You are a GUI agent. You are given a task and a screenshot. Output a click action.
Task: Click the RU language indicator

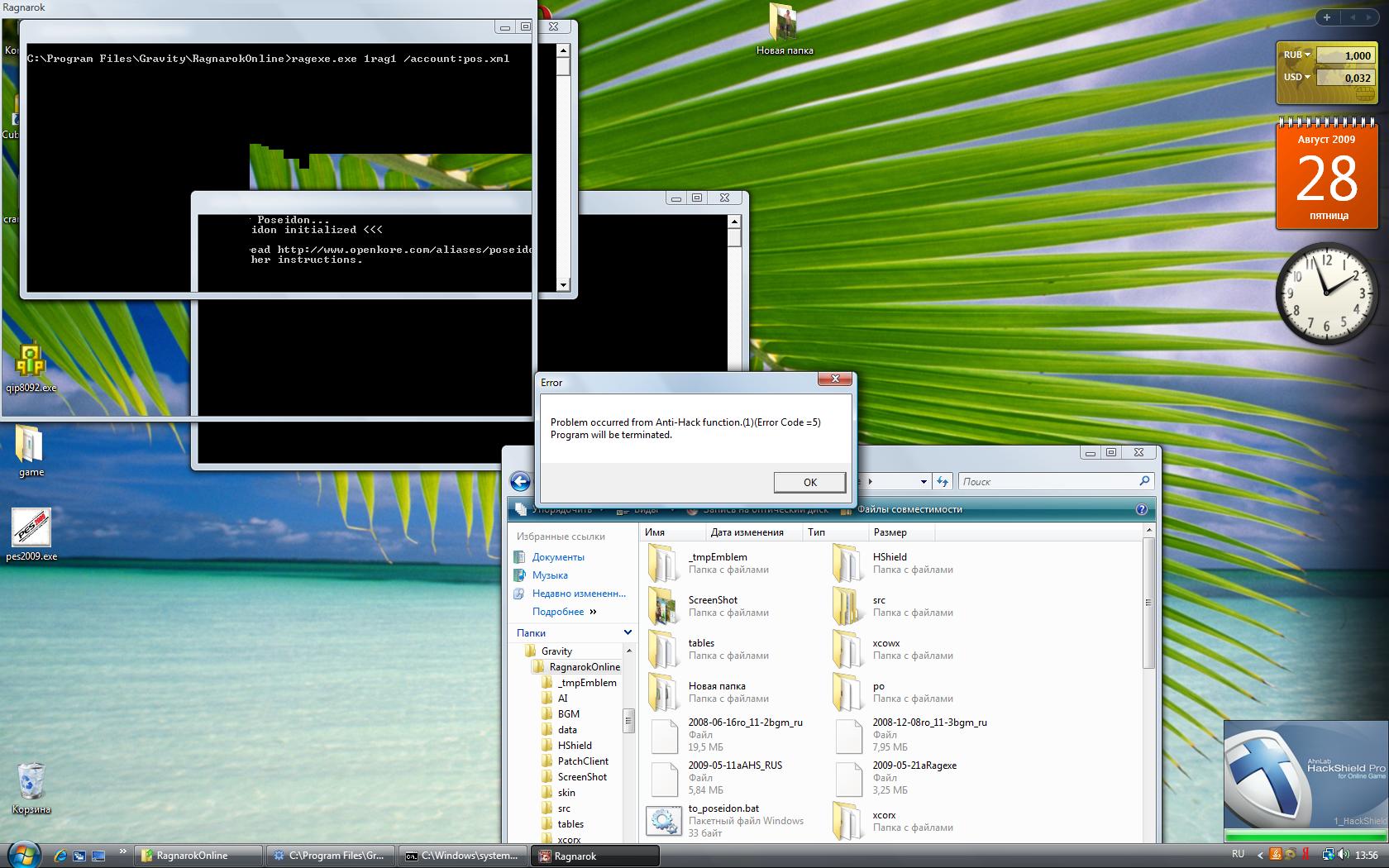coord(1238,854)
